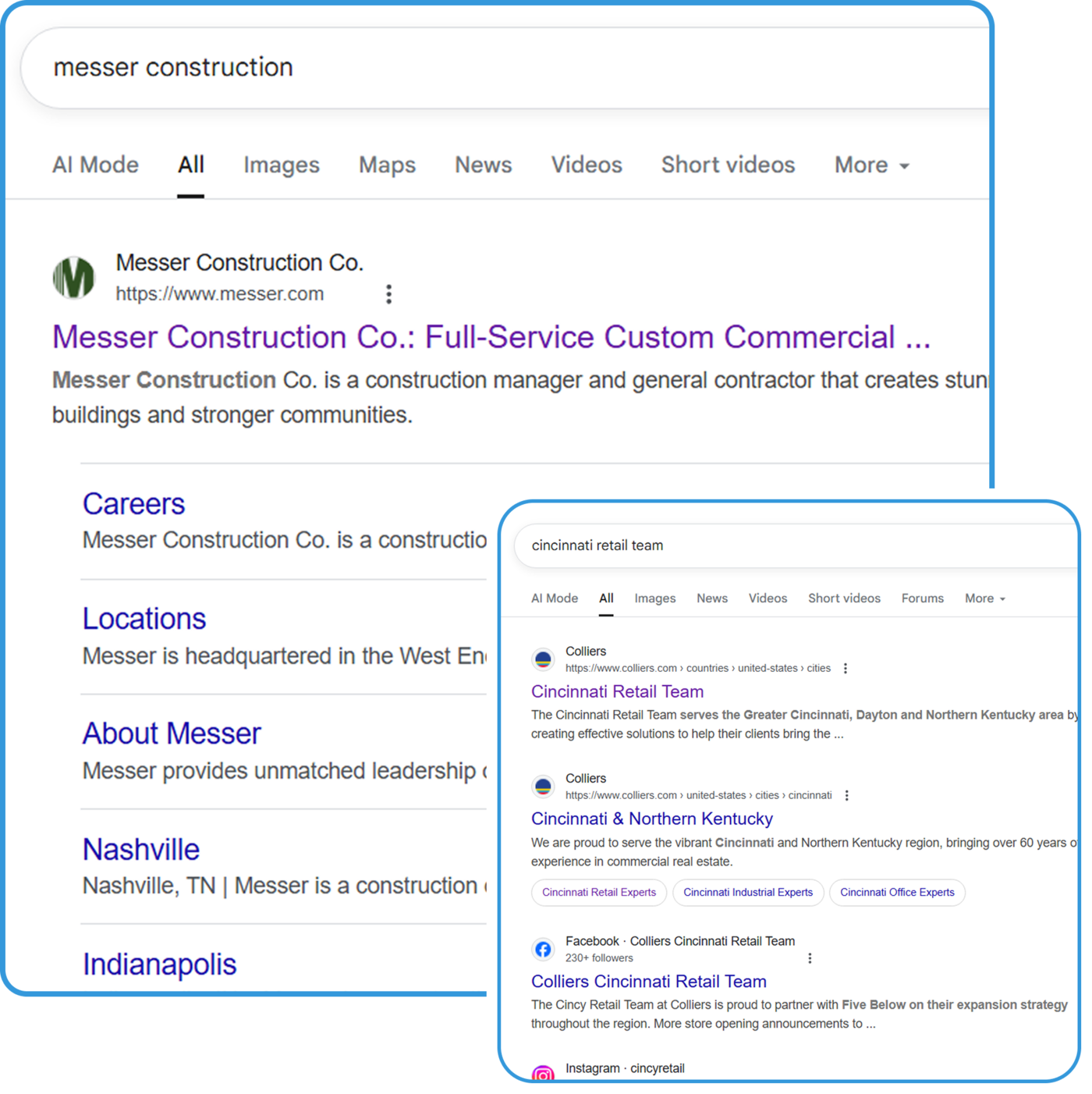Click Colliers favicon on Cincinnati & Northern Kentucky result
This screenshot has width=1092, height=1094.
coord(544,787)
